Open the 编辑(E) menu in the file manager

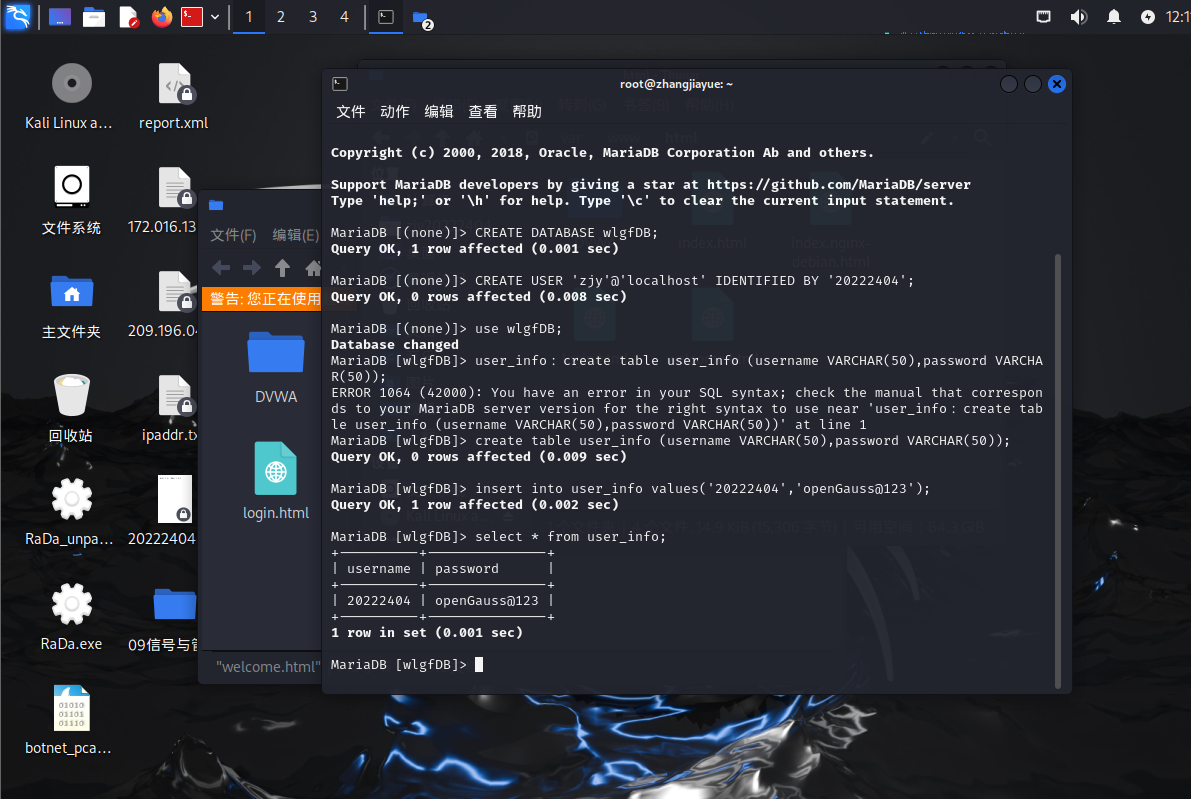coord(295,235)
